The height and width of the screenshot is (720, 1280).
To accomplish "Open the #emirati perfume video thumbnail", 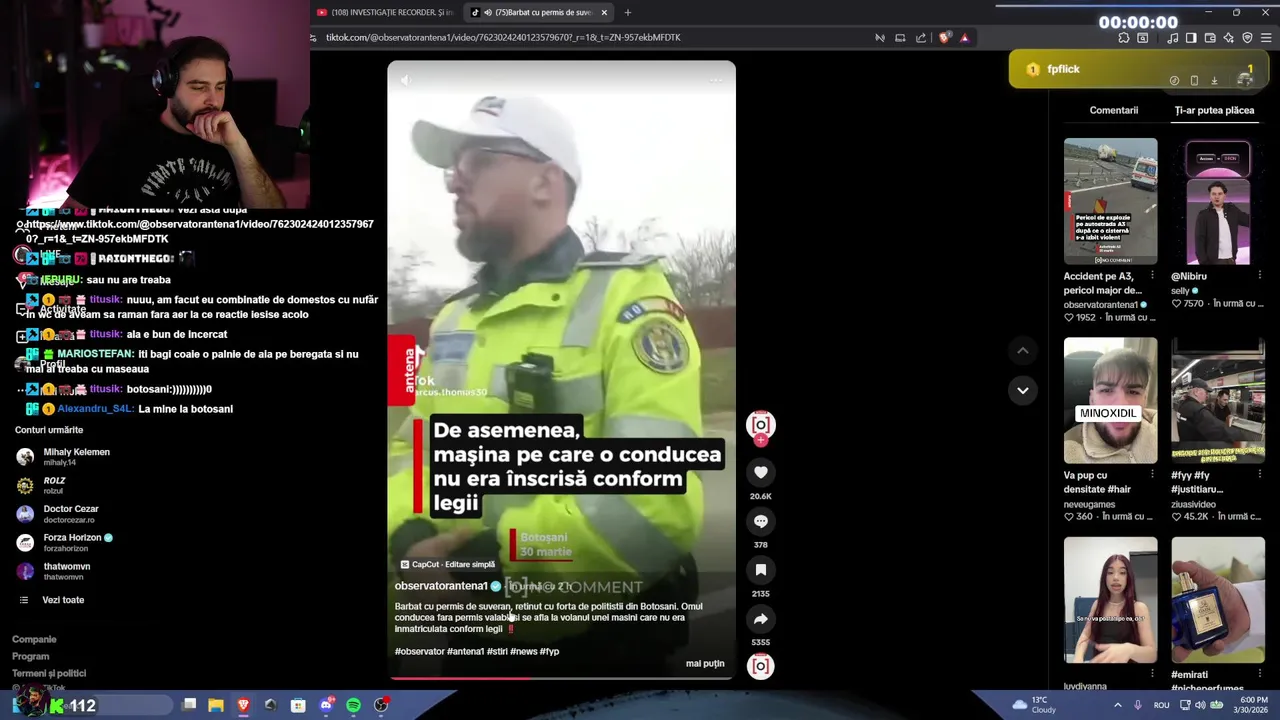I will click(x=1218, y=600).
